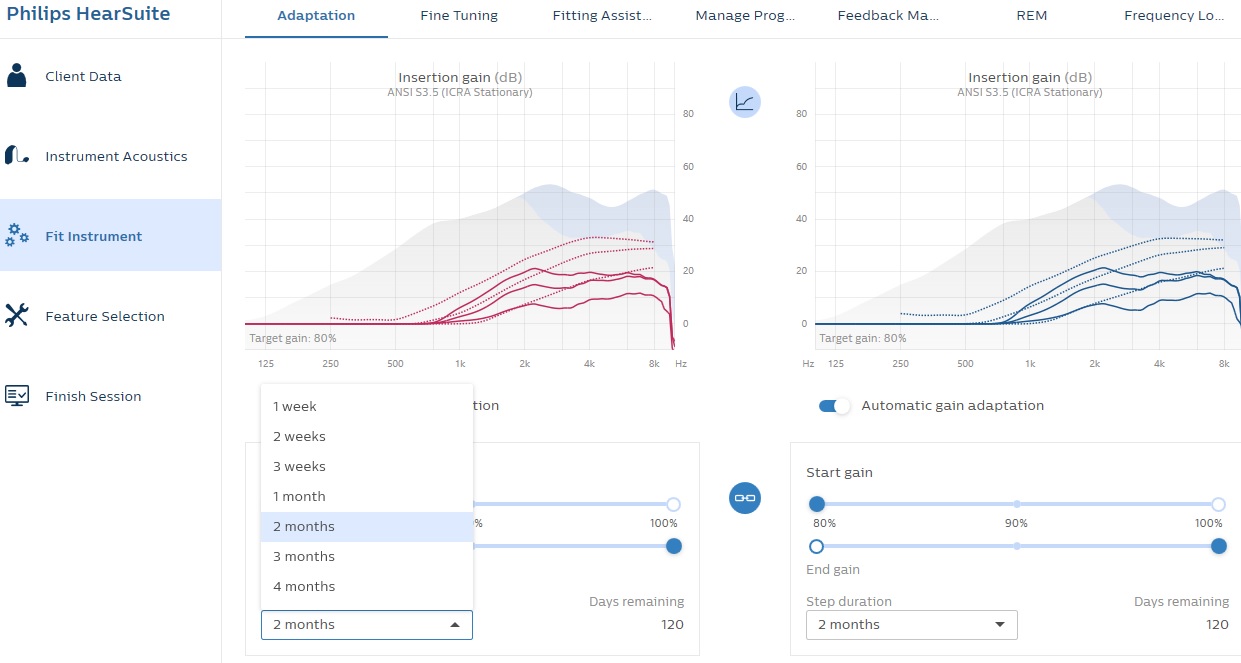Click left Days remaining value 120
Viewport: 1241px width, 663px height.
[672, 624]
